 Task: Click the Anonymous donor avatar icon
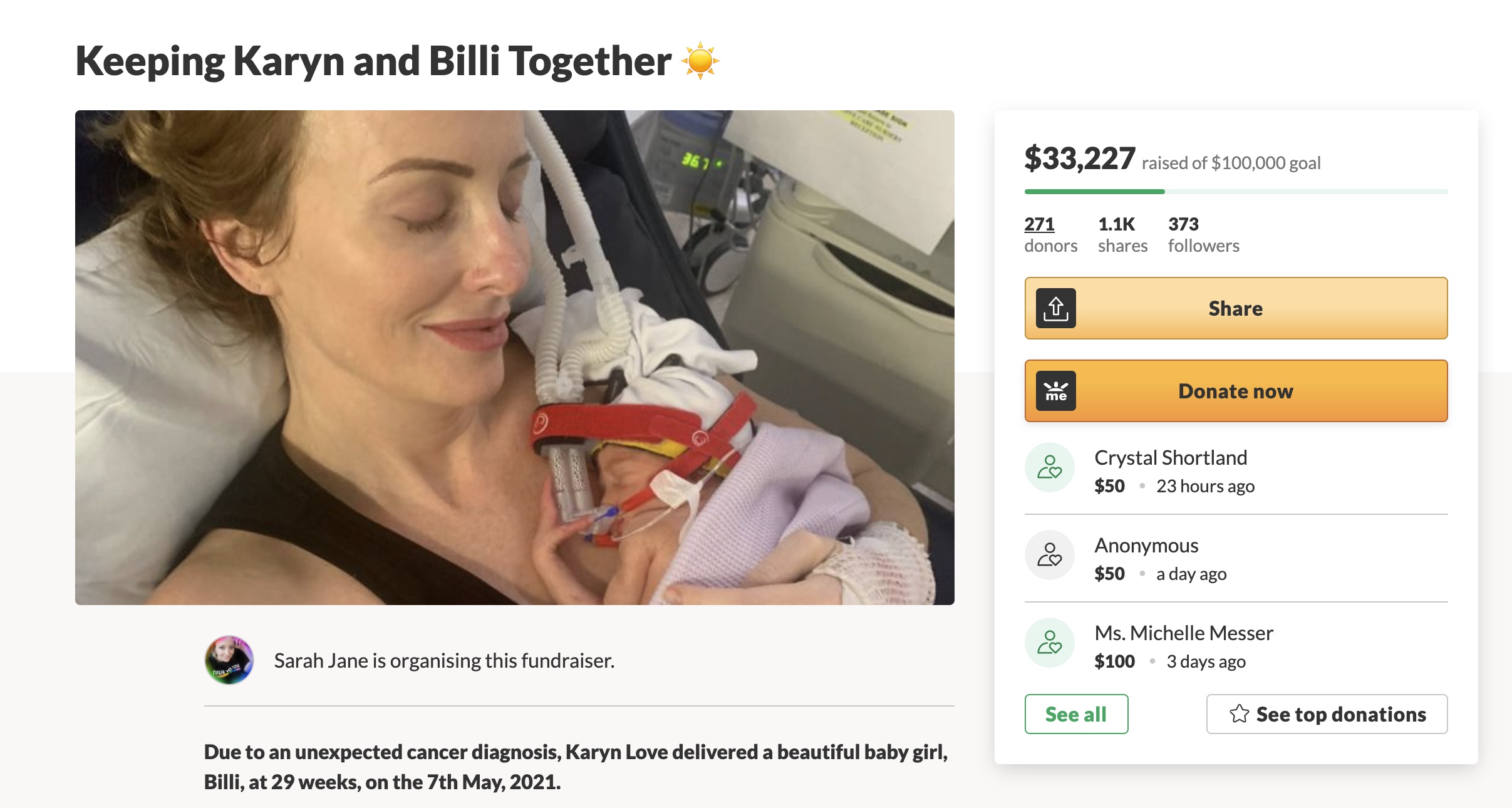coord(1049,555)
